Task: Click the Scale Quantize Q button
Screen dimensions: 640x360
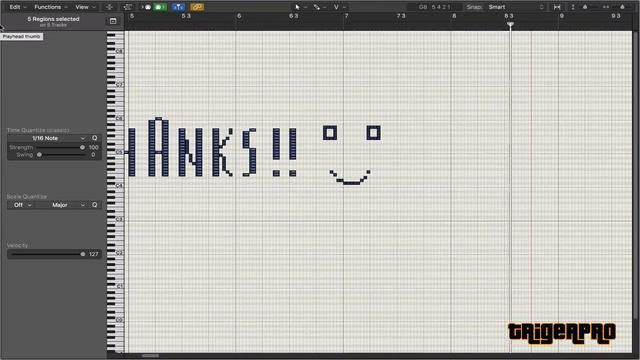Action: coord(95,205)
